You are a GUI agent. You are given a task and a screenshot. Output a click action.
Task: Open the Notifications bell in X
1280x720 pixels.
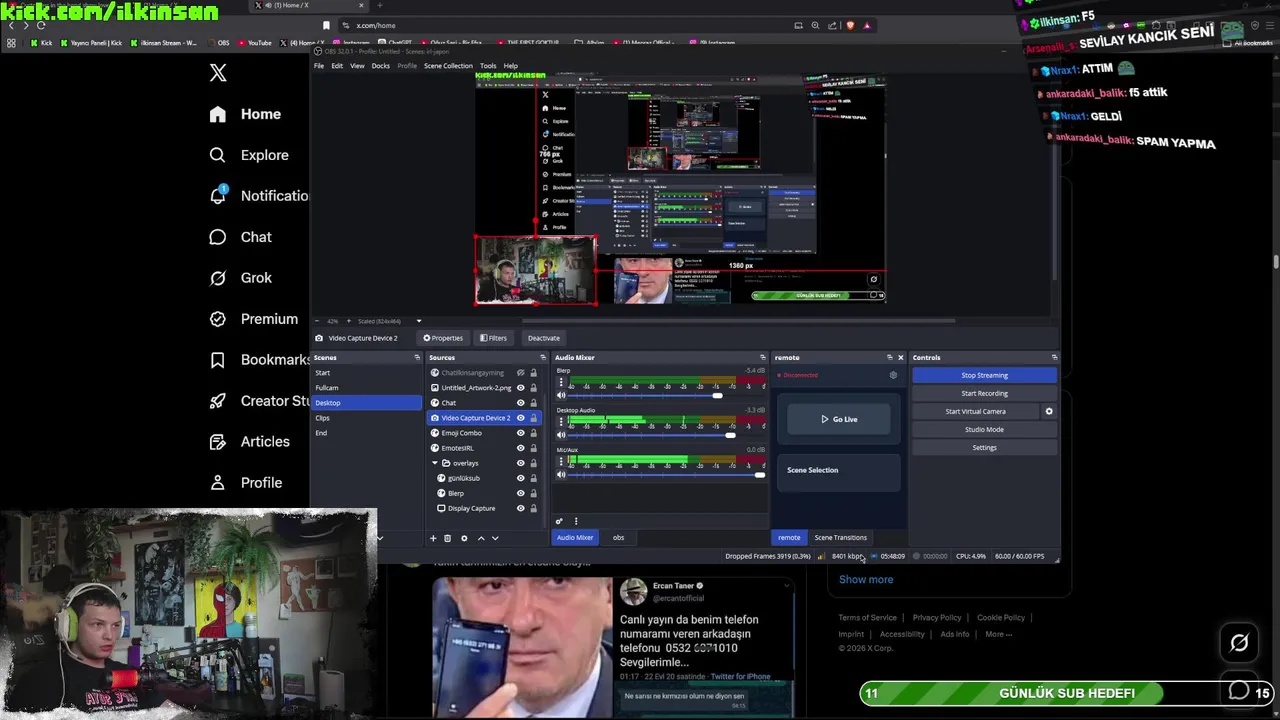[217, 195]
